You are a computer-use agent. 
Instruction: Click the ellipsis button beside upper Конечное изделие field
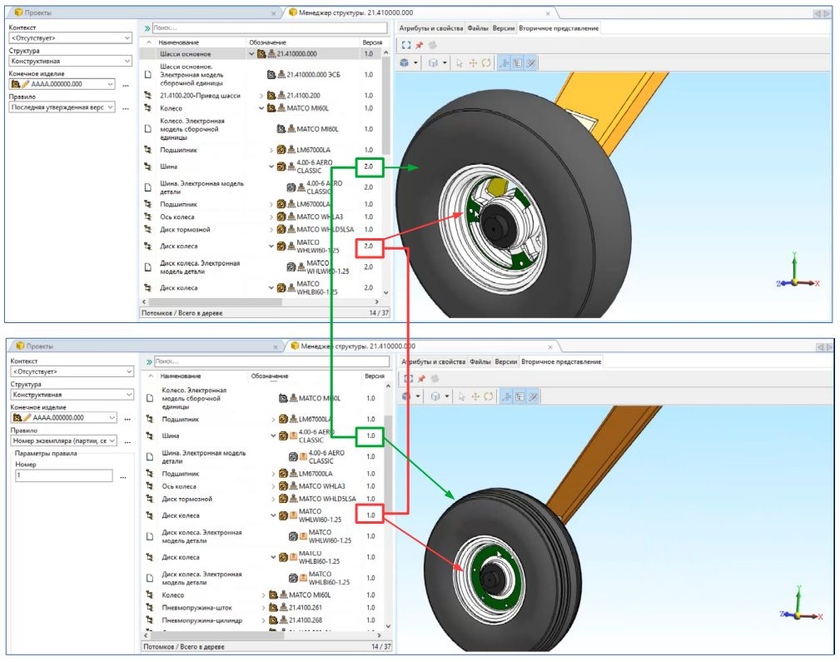(x=126, y=85)
